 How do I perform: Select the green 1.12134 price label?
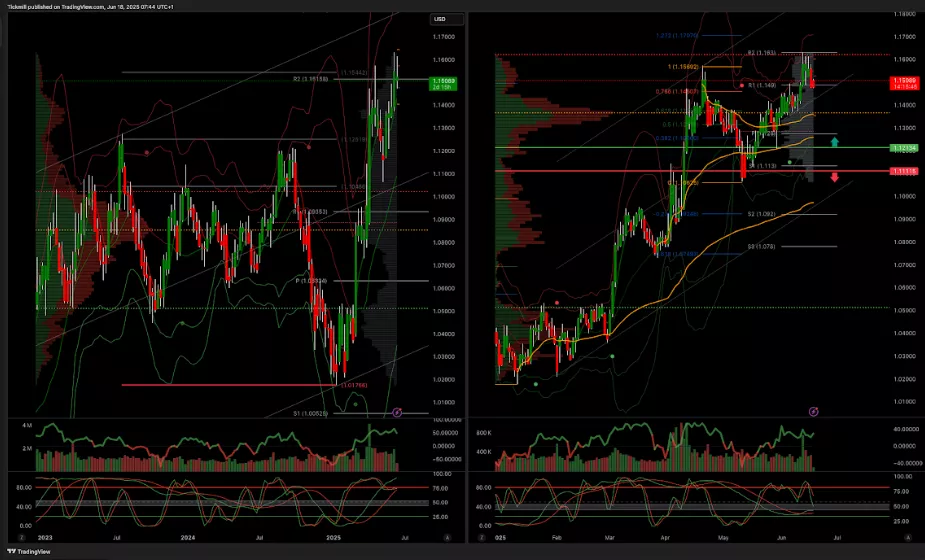tap(902, 148)
